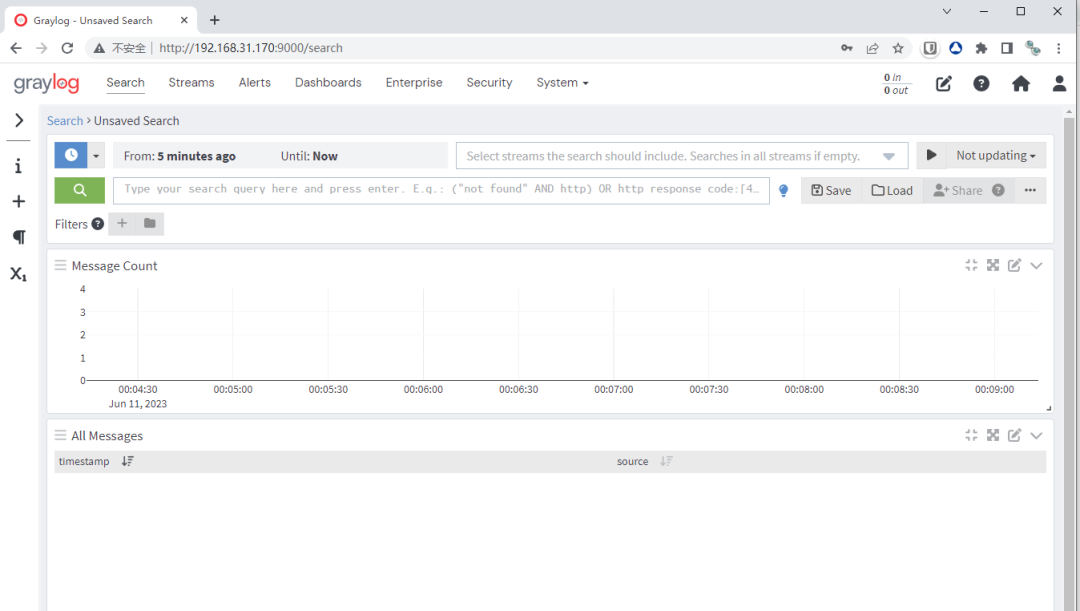Focus All Messages widget fullscreen icon
Screen dimensions: 1080x611
coord(993,435)
